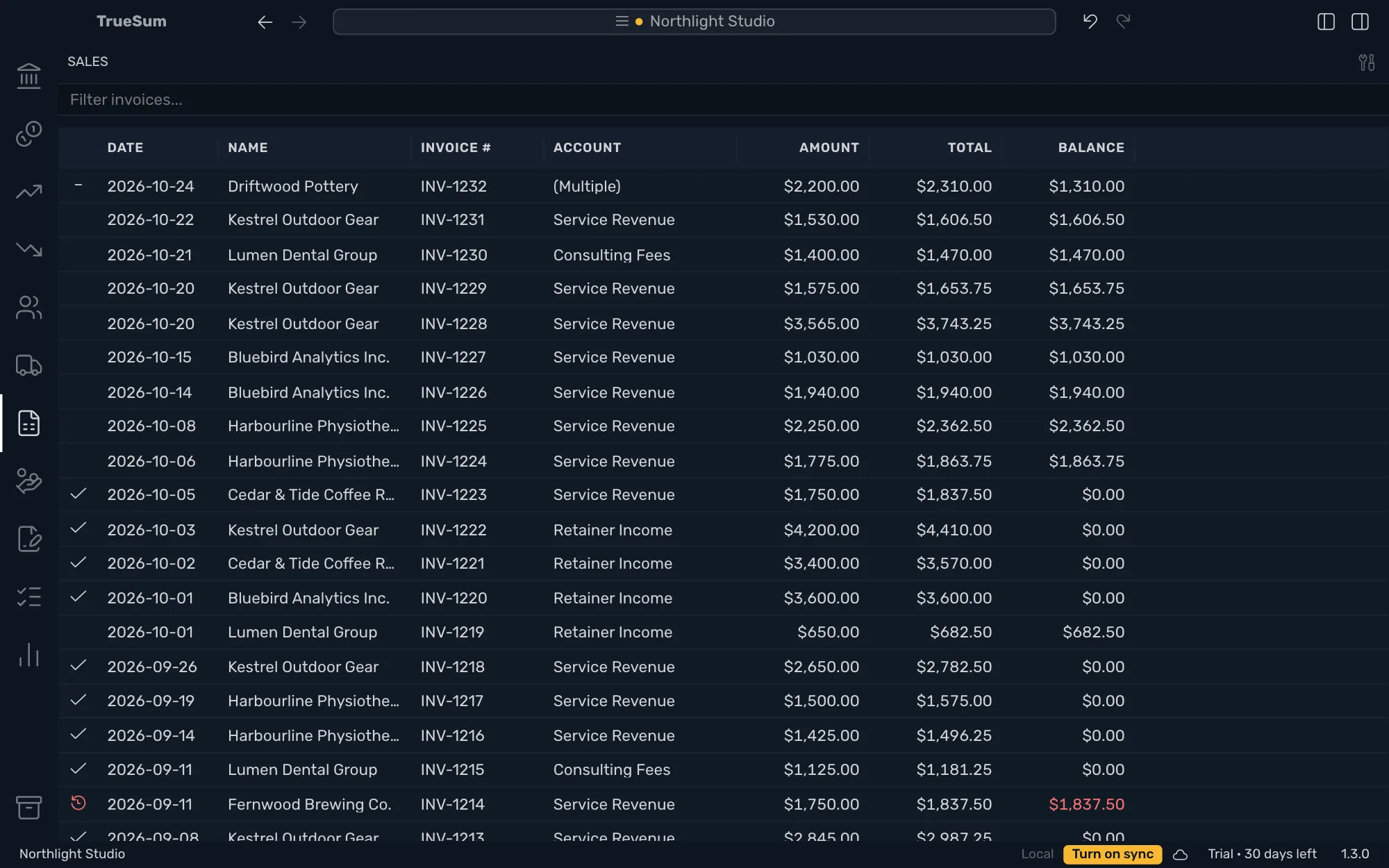Sort by the INVOICE # column header
The width and height of the screenshot is (1389, 868).
pyautogui.click(x=456, y=147)
